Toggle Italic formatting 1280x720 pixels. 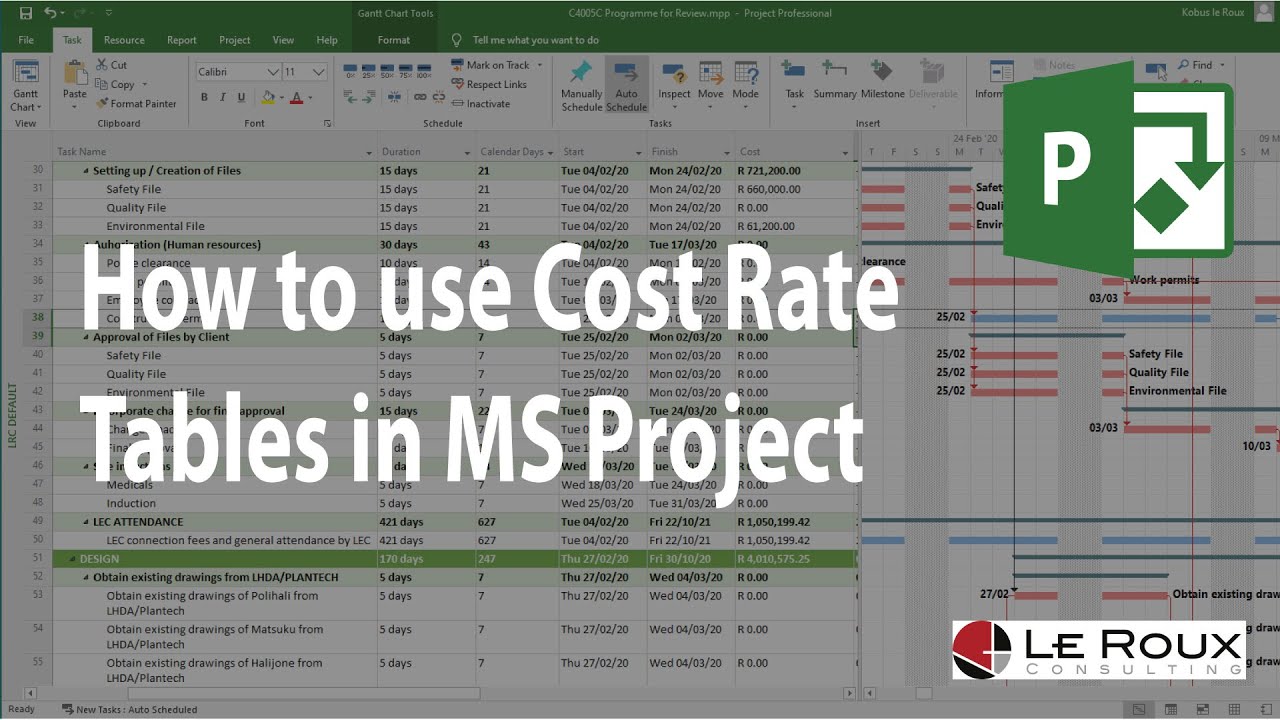point(223,97)
